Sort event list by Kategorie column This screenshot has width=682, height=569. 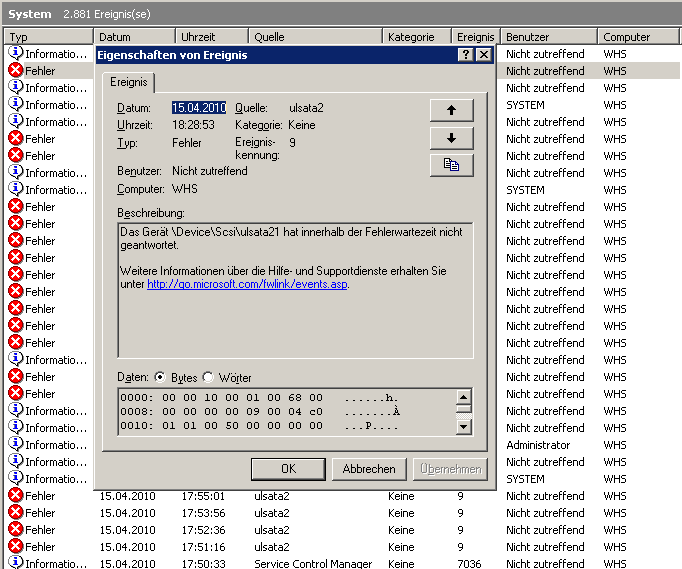click(417, 37)
